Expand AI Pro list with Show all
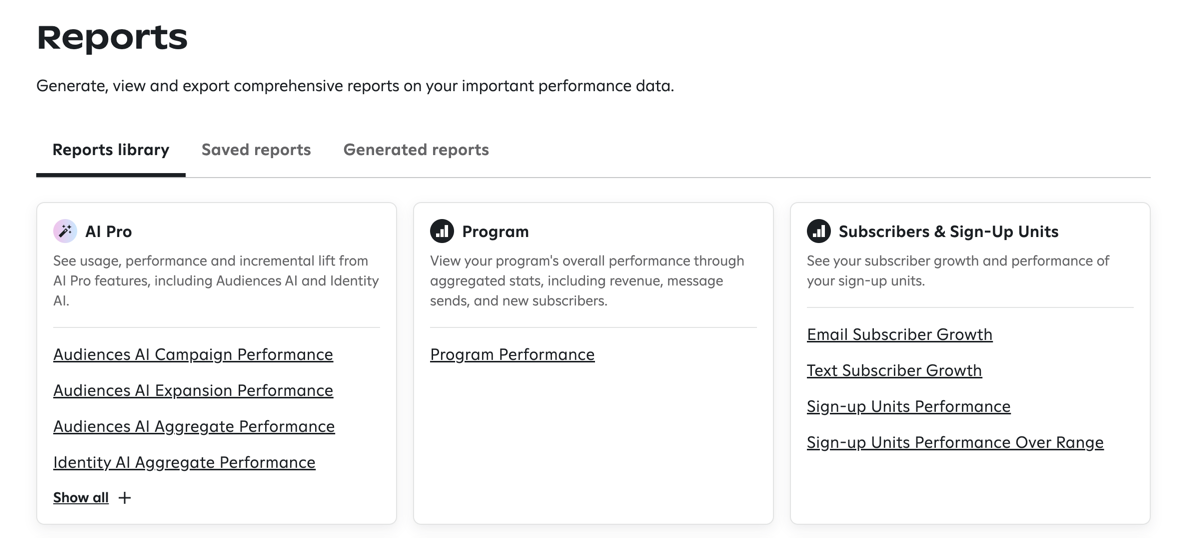The image size is (1188, 538). click(x=81, y=498)
